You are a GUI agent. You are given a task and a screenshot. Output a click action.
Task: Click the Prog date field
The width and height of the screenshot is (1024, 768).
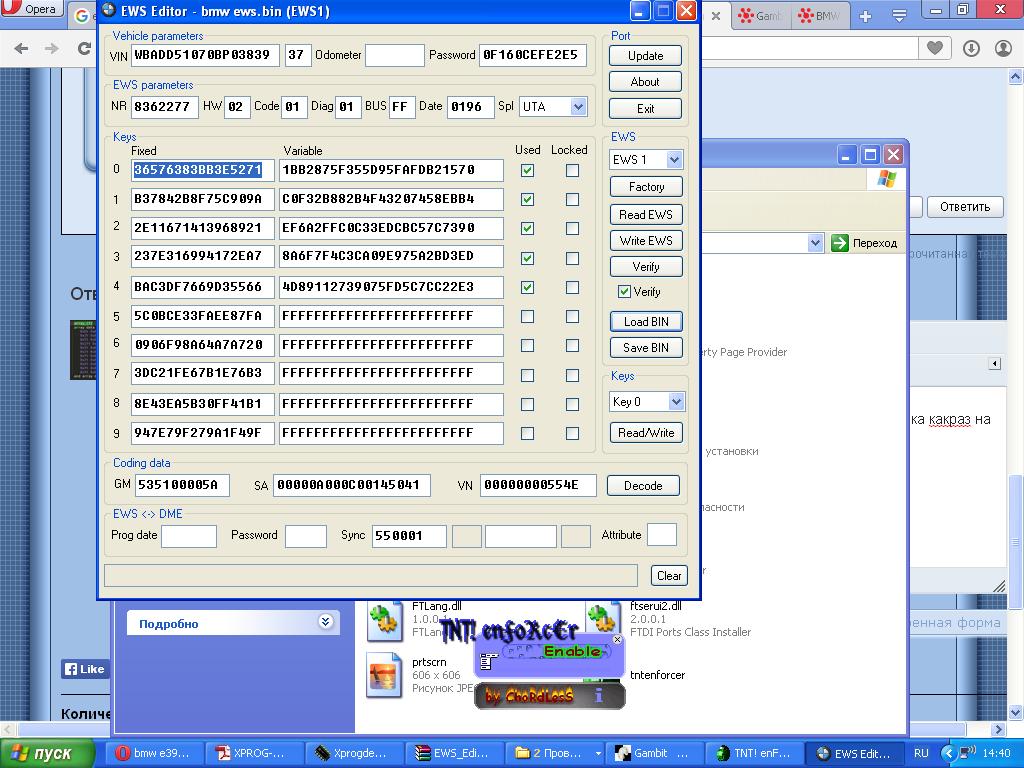[189, 536]
